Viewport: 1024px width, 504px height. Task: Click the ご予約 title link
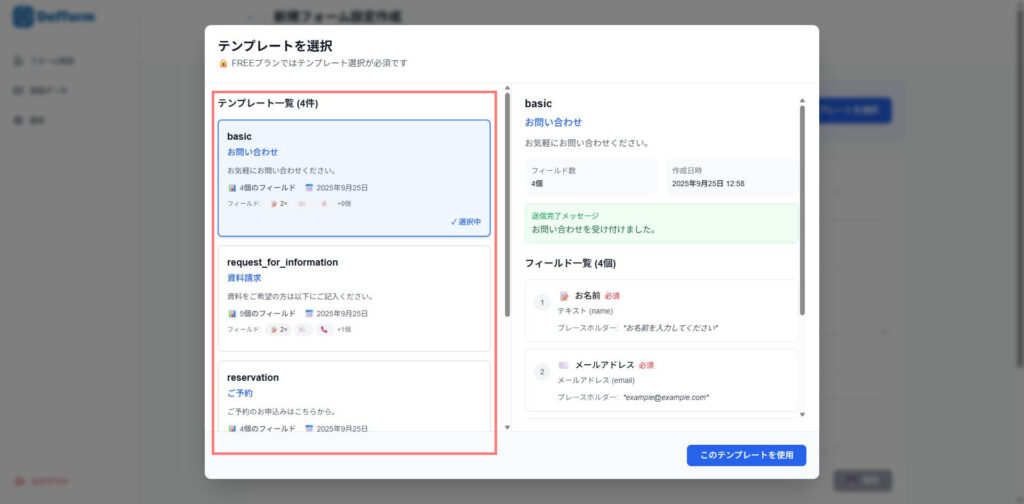click(240, 393)
